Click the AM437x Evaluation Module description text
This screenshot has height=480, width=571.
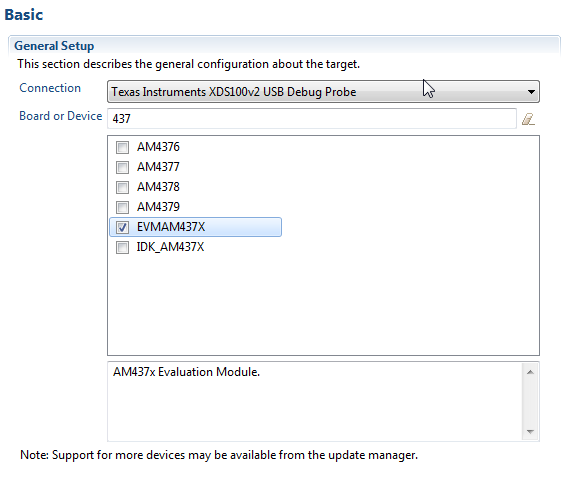pos(186,372)
